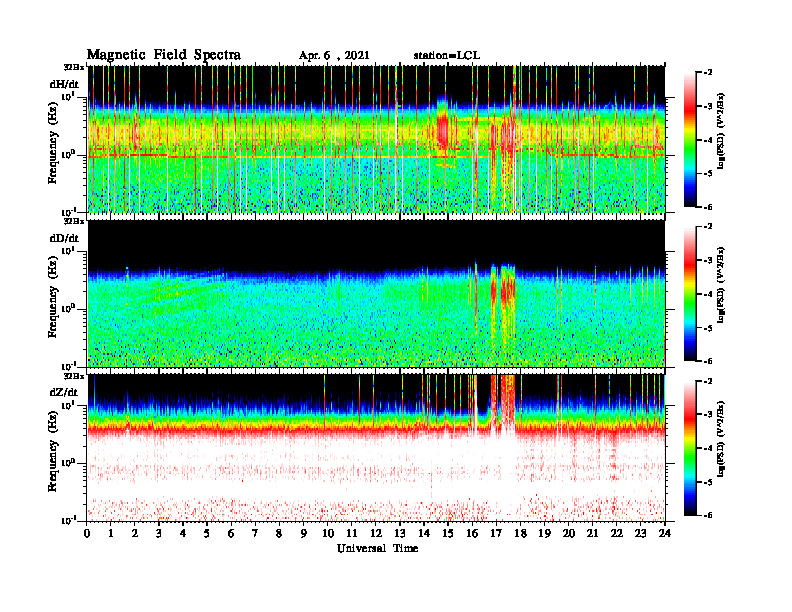
Task: Click hour 12 on the Universal Time axis
Action: pos(376,533)
